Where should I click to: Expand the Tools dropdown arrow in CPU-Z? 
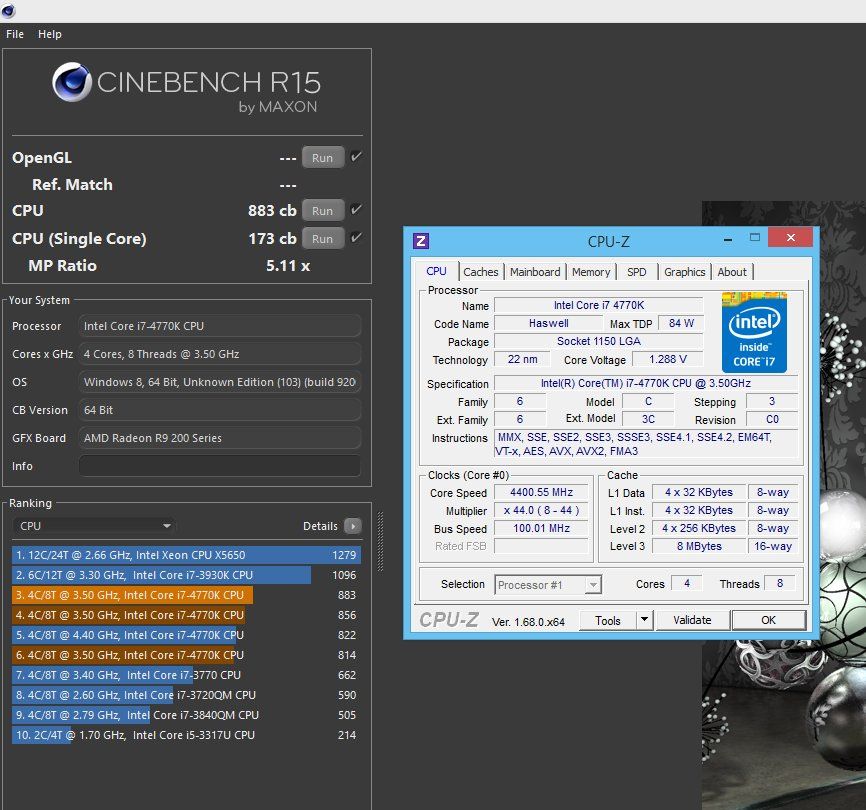point(644,620)
